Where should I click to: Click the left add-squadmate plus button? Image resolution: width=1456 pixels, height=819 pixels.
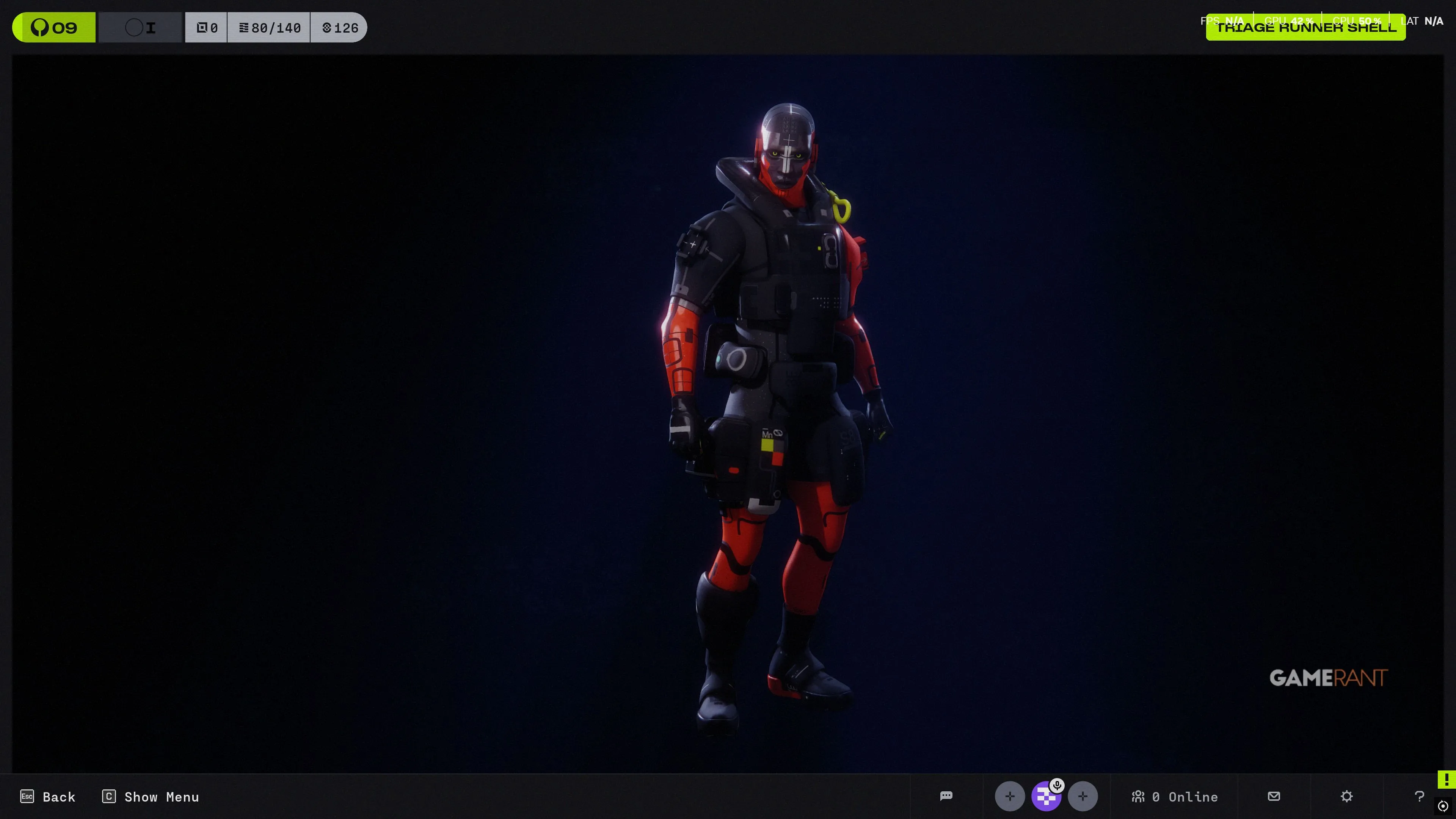[1009, 796]
